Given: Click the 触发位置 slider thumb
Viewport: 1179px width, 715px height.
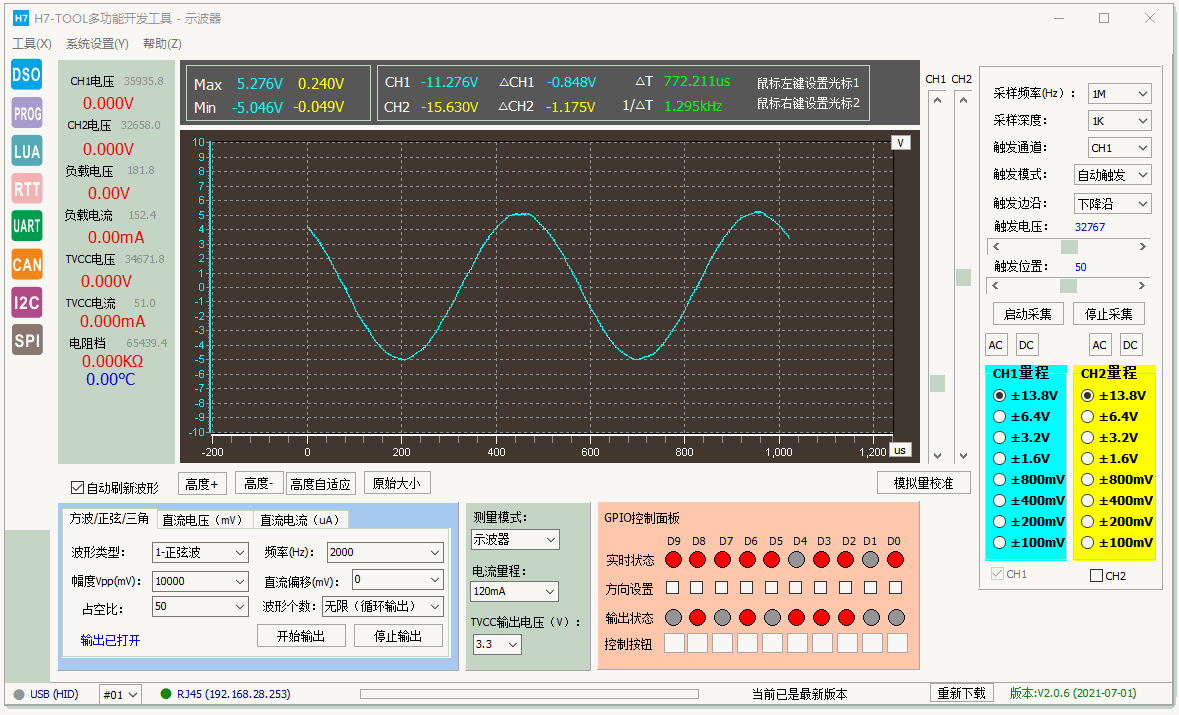Looking at the screenshot, I should pos(1068,286).
